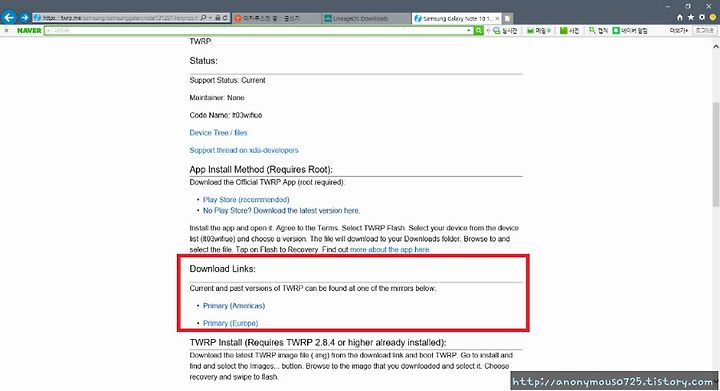Restore down the browser window

(688, 6)
